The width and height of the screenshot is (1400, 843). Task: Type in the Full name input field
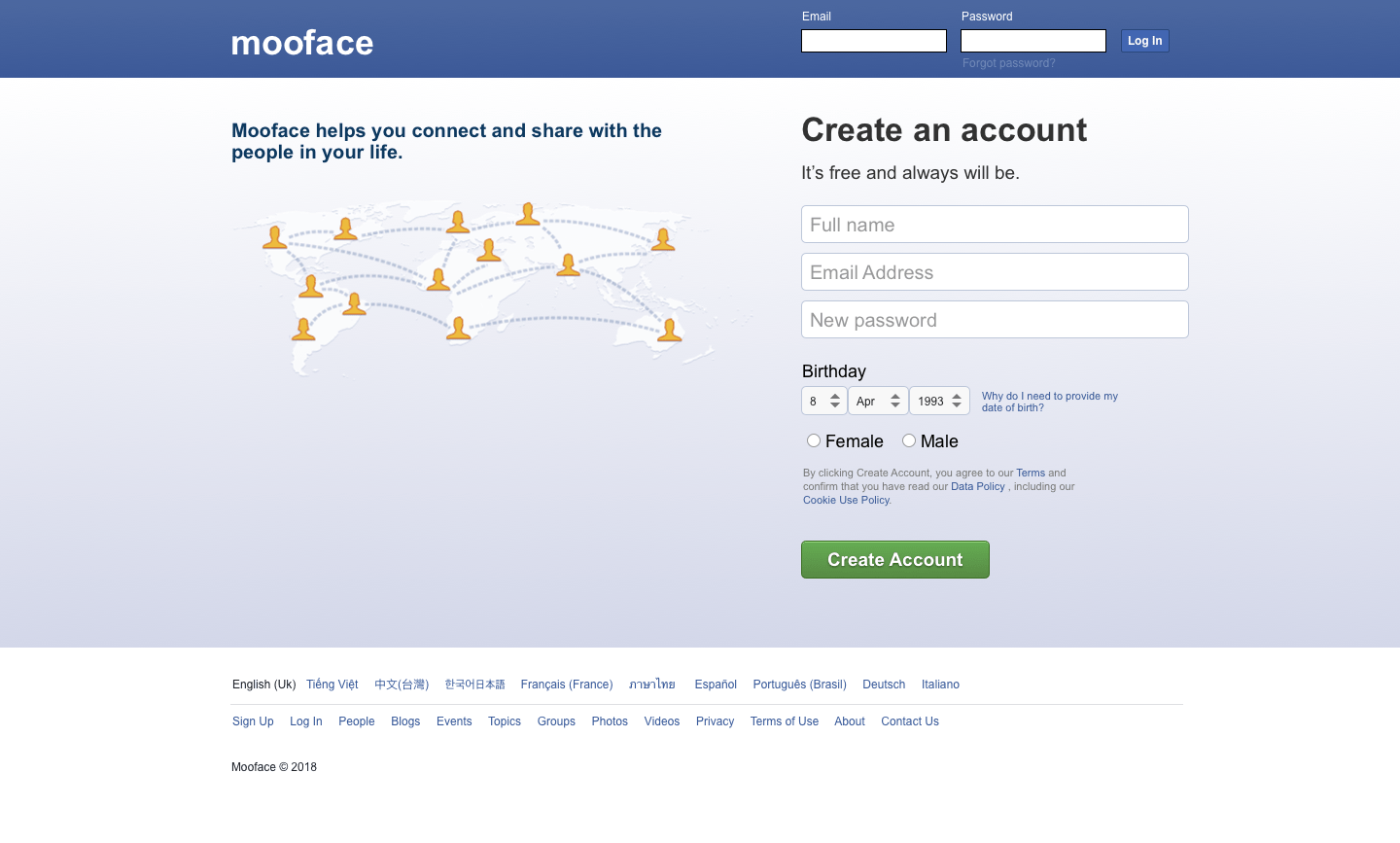[995, 224]
